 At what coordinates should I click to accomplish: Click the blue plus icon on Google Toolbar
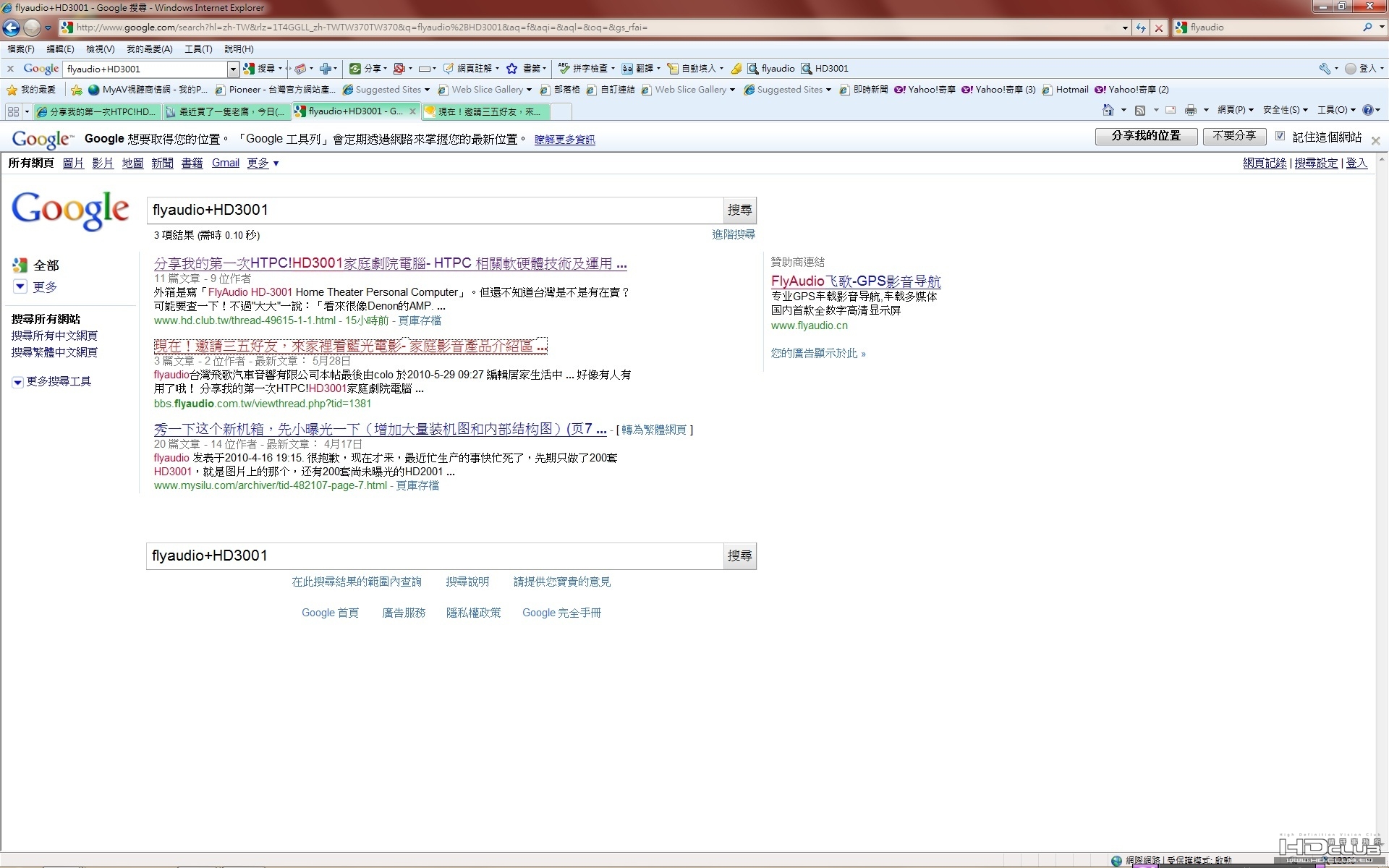pyautogui.click(x=326, y=69)
